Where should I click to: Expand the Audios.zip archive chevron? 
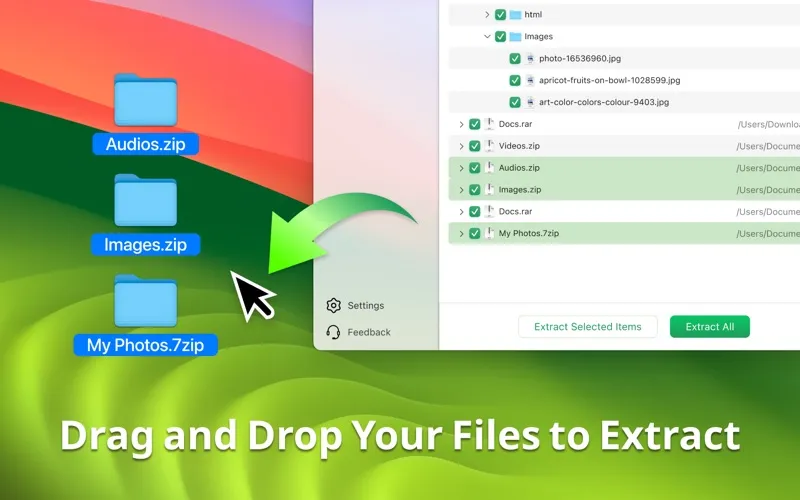461,168
